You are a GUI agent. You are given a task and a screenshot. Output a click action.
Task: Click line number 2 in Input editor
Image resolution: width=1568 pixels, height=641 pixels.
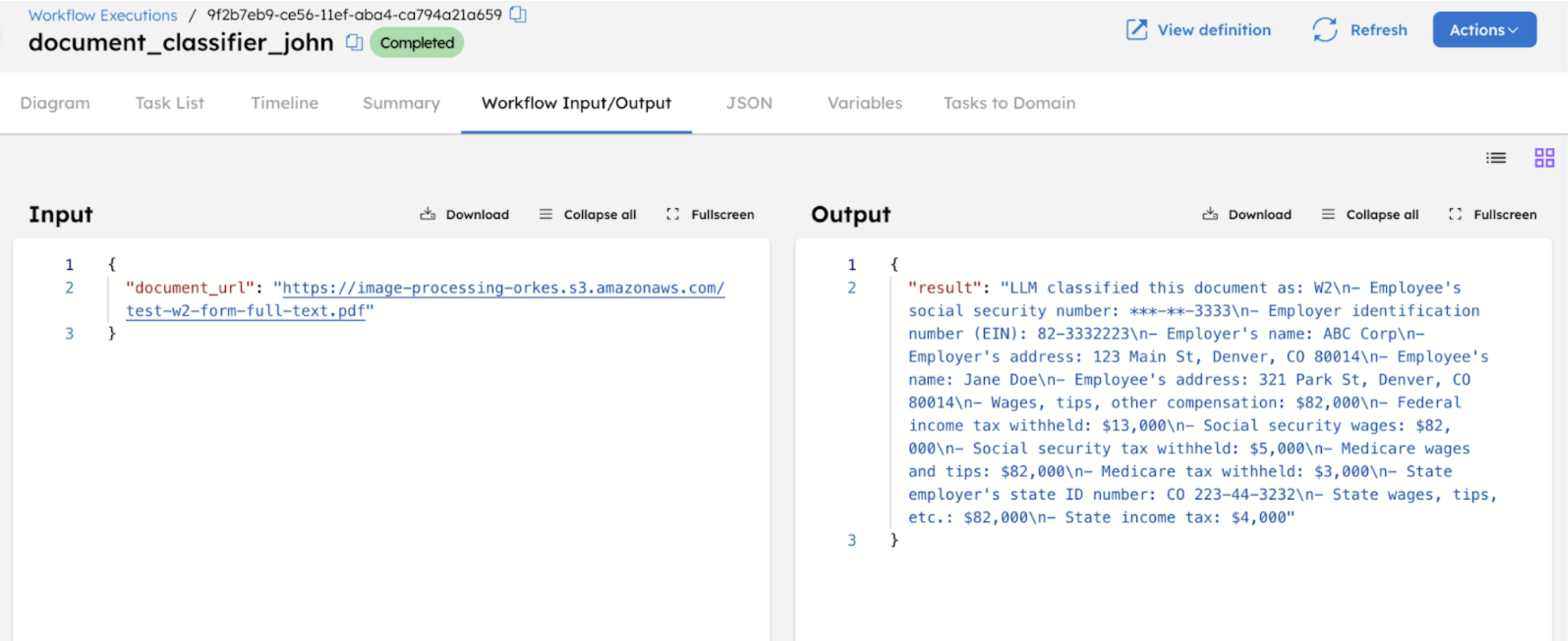coord(69,288)
